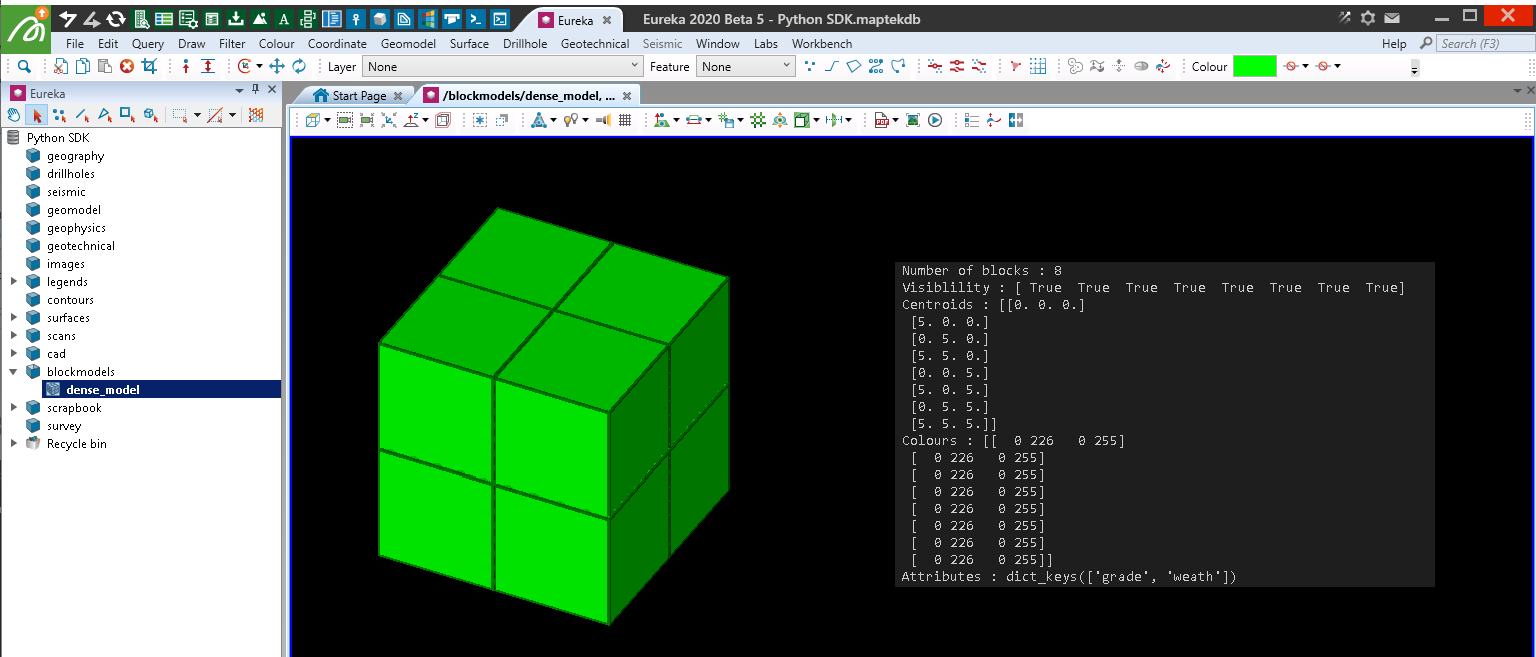Toggle the red arrow pointer selection mode

tap(37, 115)
